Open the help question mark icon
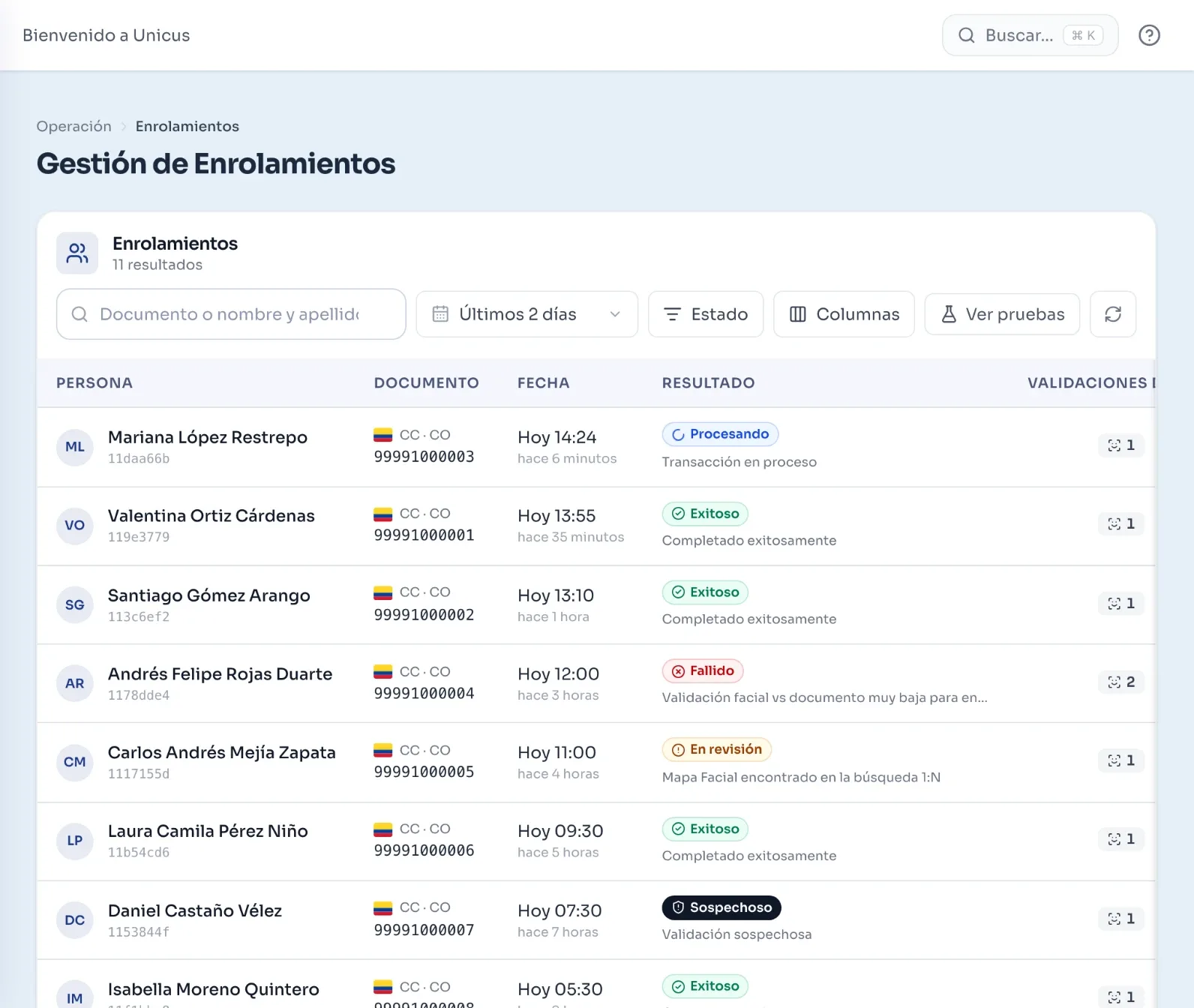This screenshot has height=1008, width=1194. click(x=1149, y=35)
